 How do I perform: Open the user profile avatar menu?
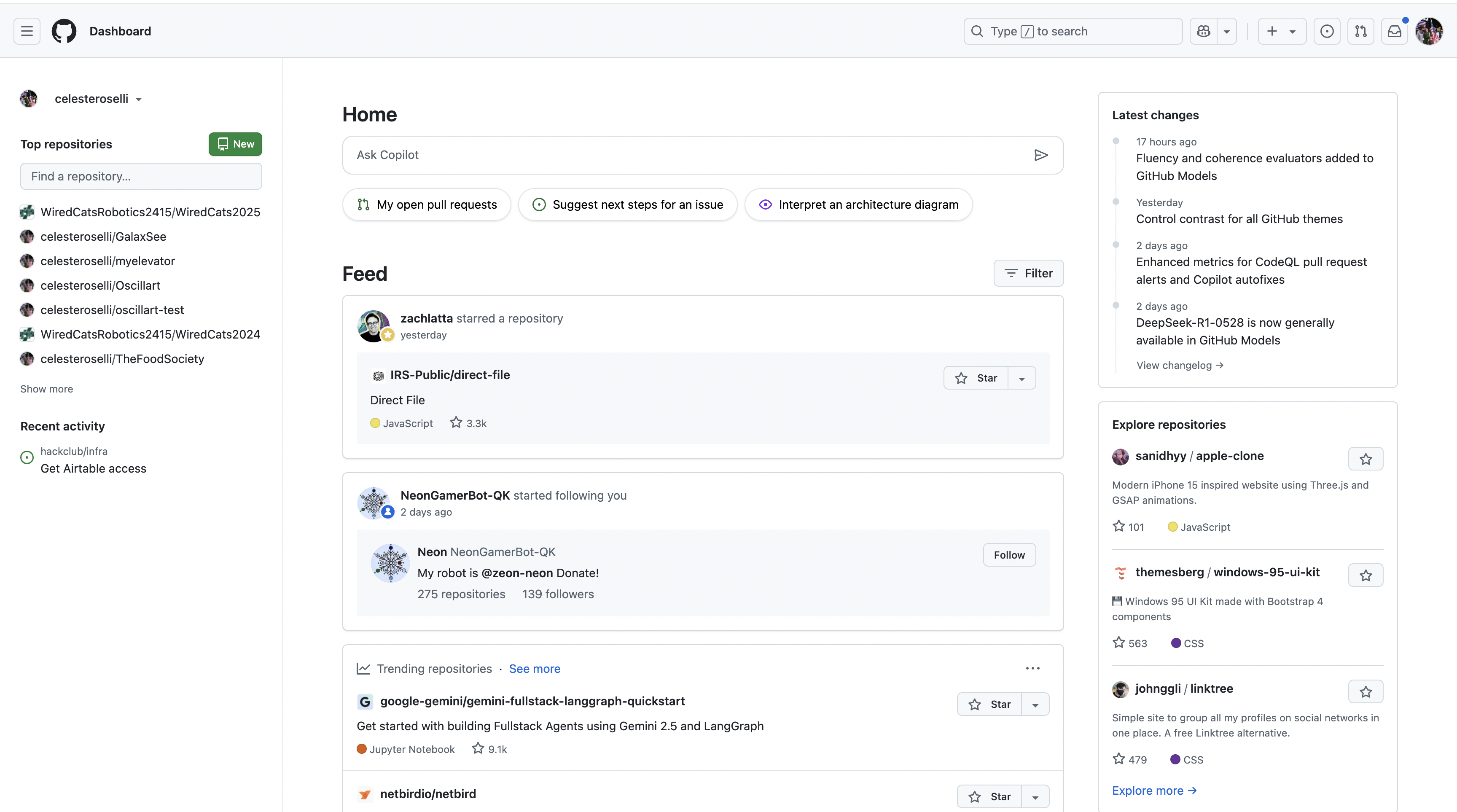point(1429,31)
